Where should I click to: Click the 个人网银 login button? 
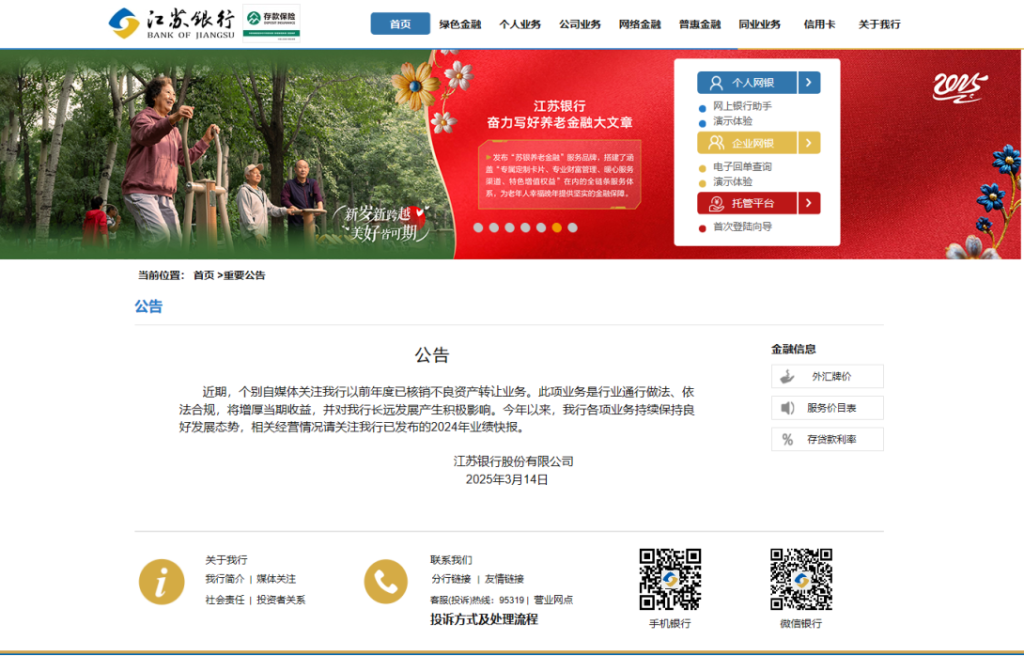coord(747,82)
